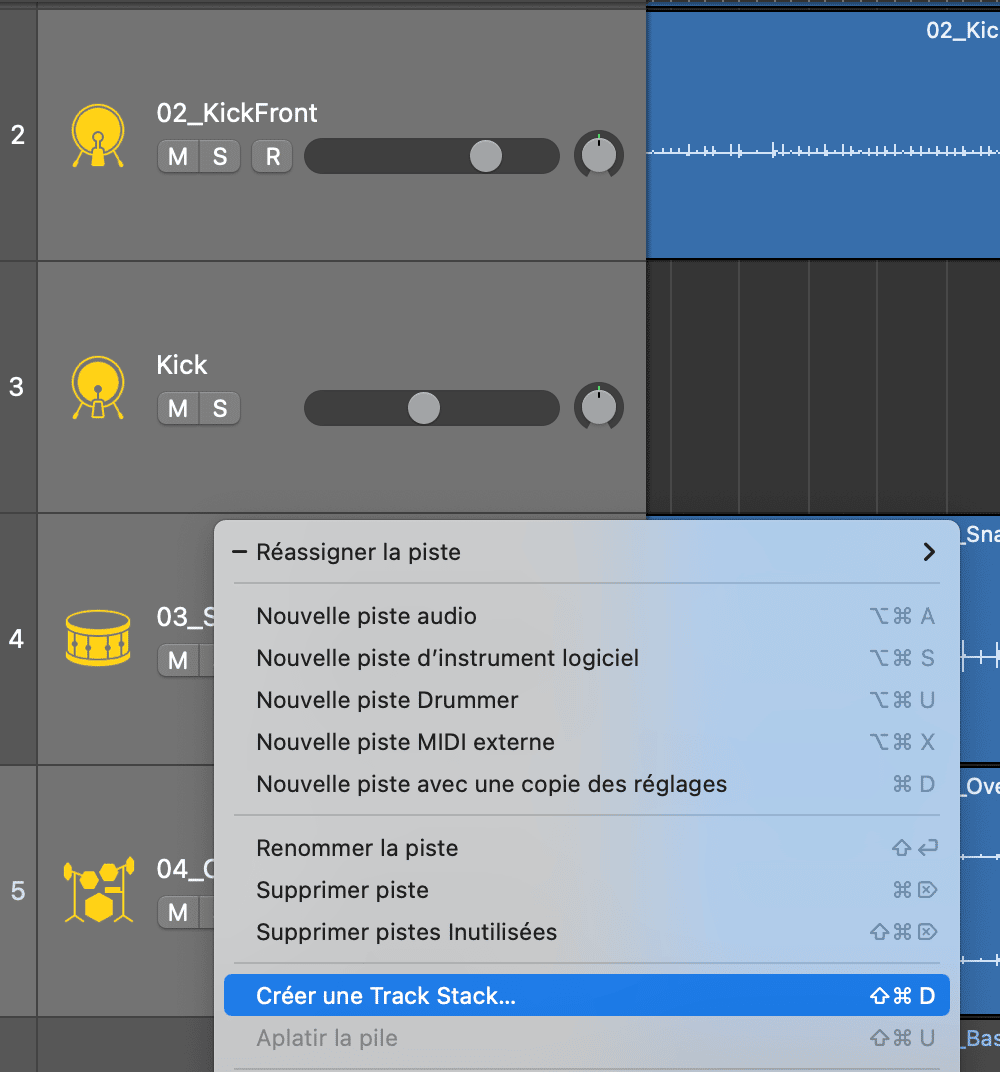Select the 02_KickFront audio region
This screenshot has height=1072, width=1000.
pyautogui.click(x=823, y=135)
